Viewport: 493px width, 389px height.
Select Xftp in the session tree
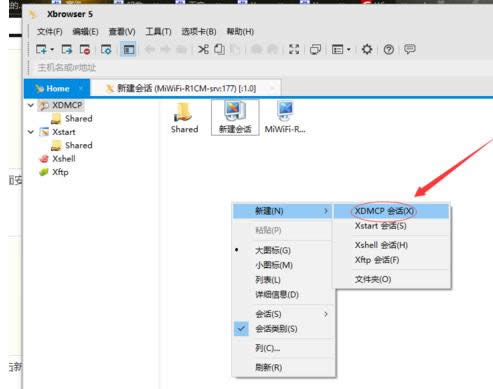pyautogui.click(x=60, y=172)
